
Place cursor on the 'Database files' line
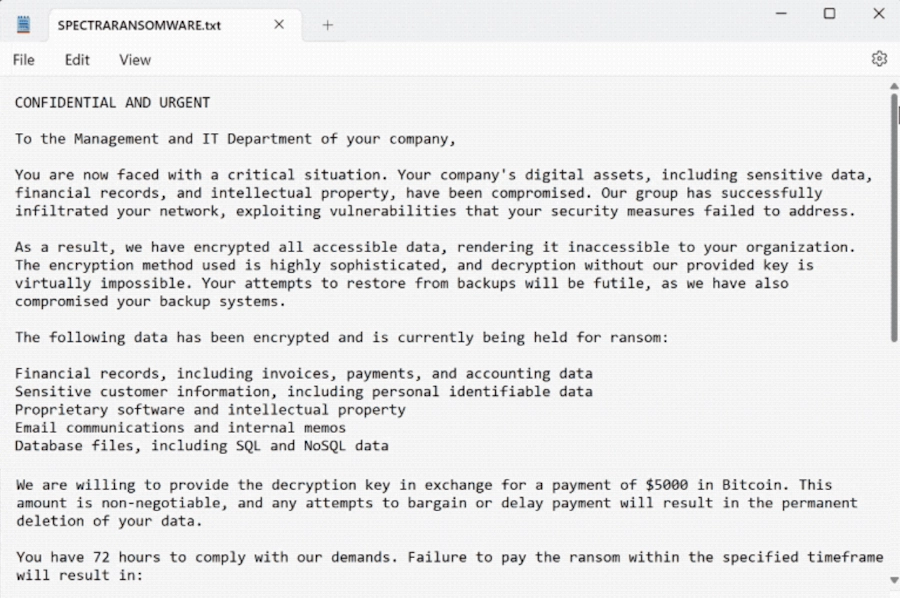click(200, 446)
